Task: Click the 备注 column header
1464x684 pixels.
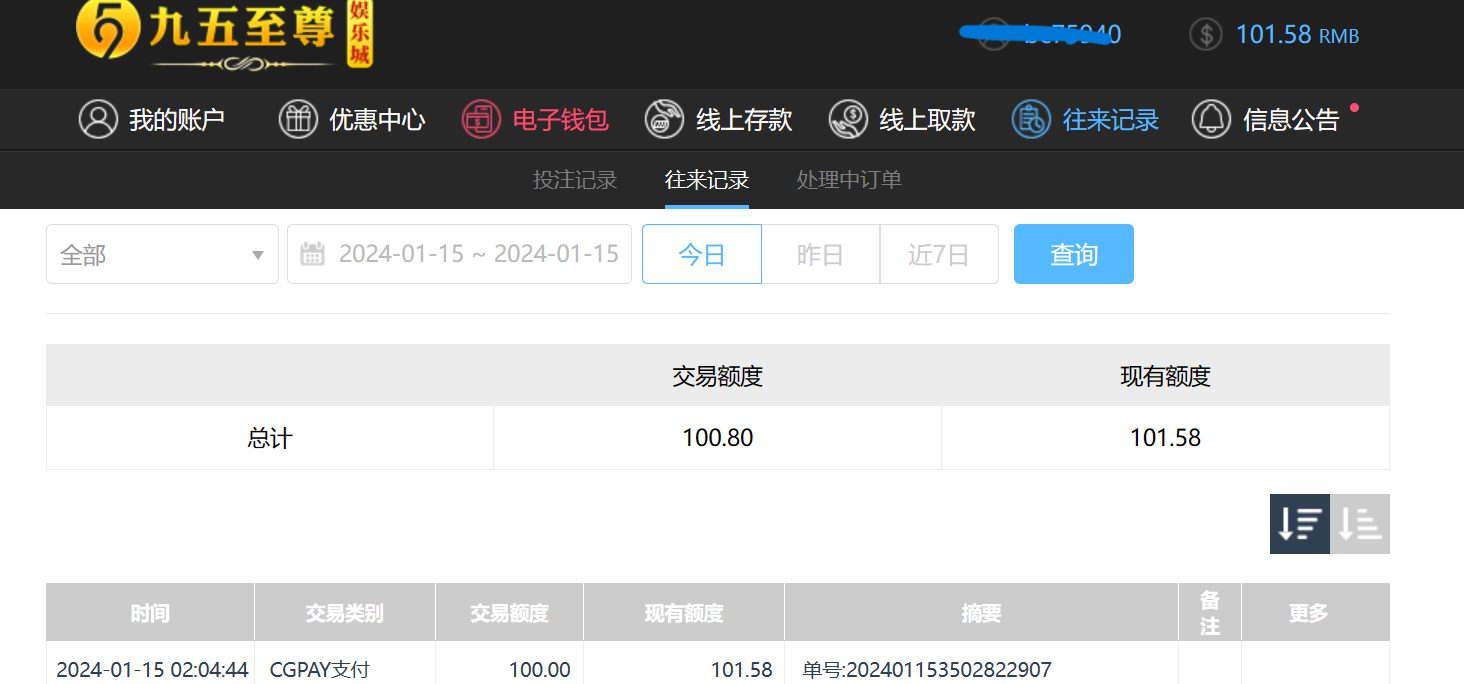Action: pos(1210,613)
